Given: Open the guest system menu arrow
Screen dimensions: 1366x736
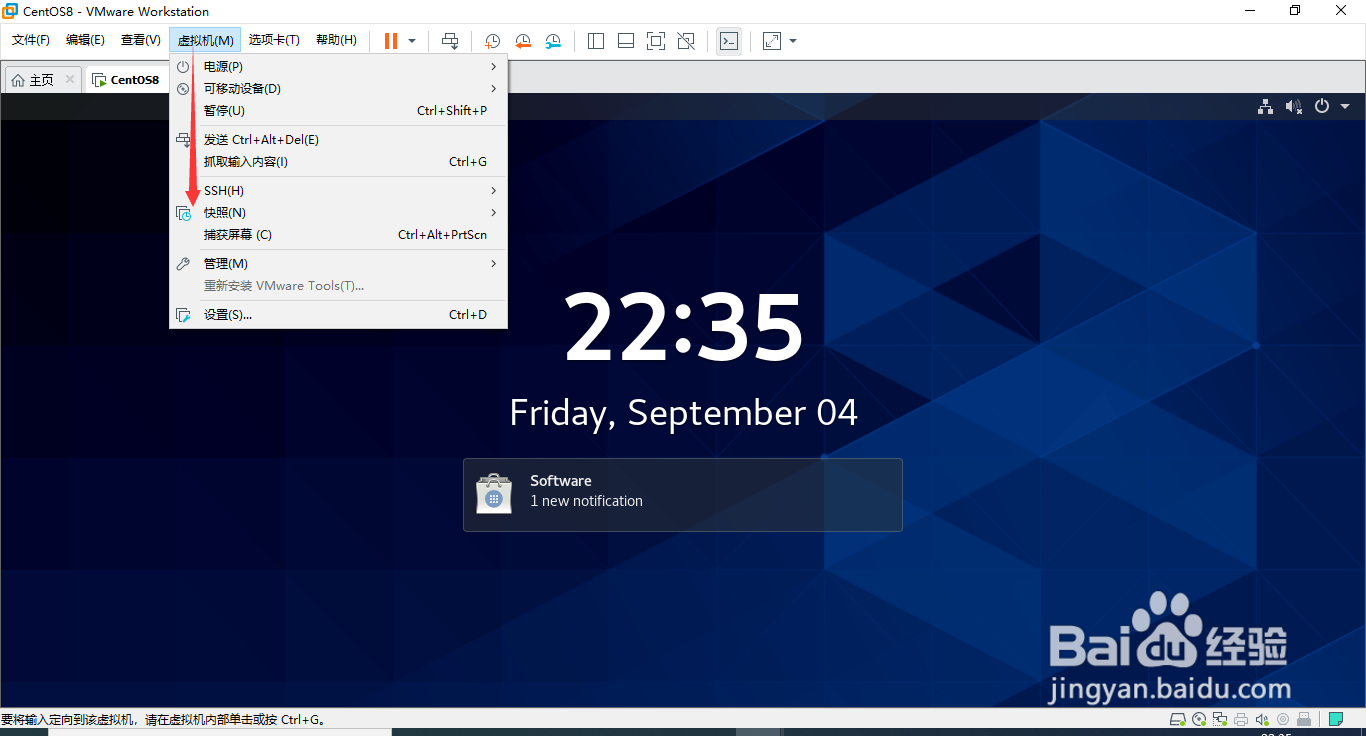Looking at the screenshot, I should (x=1345, y=106).
